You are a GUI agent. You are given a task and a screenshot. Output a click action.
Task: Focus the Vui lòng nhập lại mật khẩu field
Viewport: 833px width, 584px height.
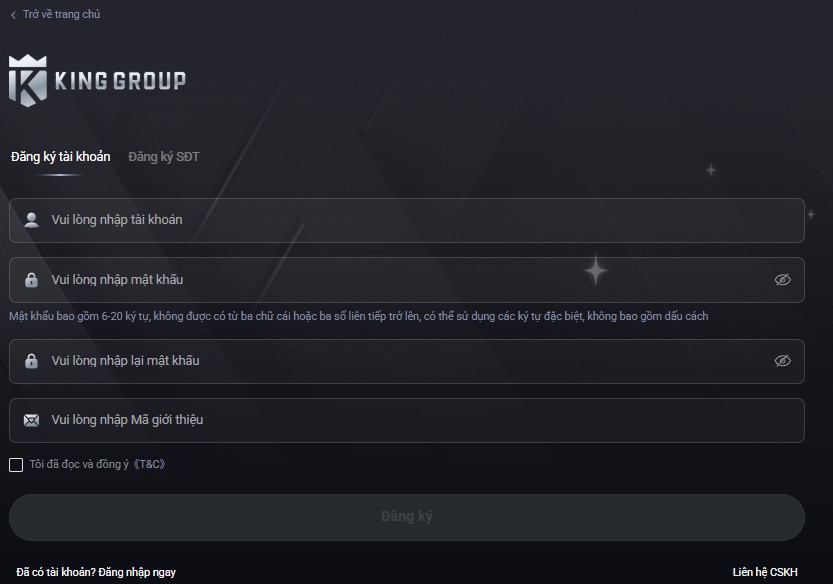tap(407, 361)
